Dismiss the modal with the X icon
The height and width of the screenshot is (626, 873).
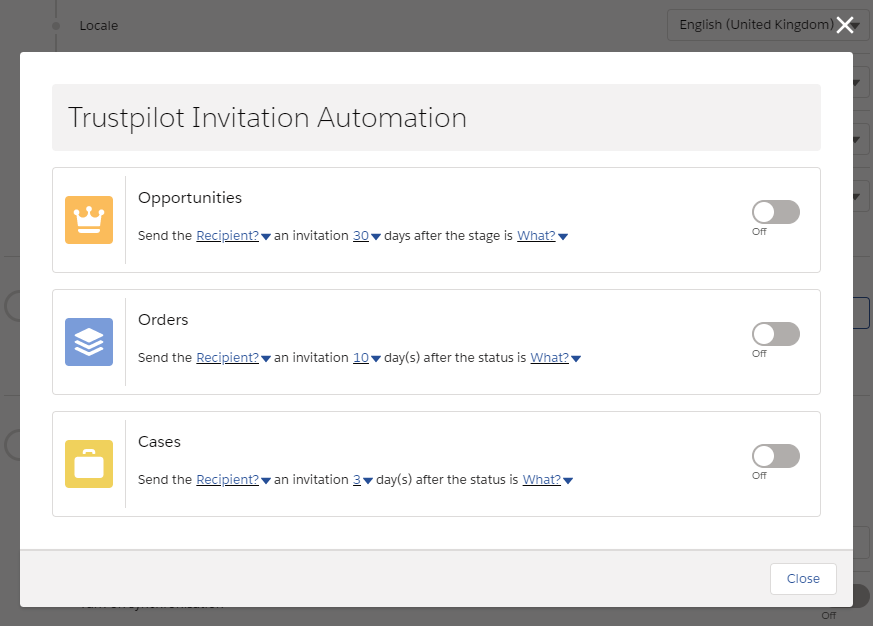pos(845,25)
